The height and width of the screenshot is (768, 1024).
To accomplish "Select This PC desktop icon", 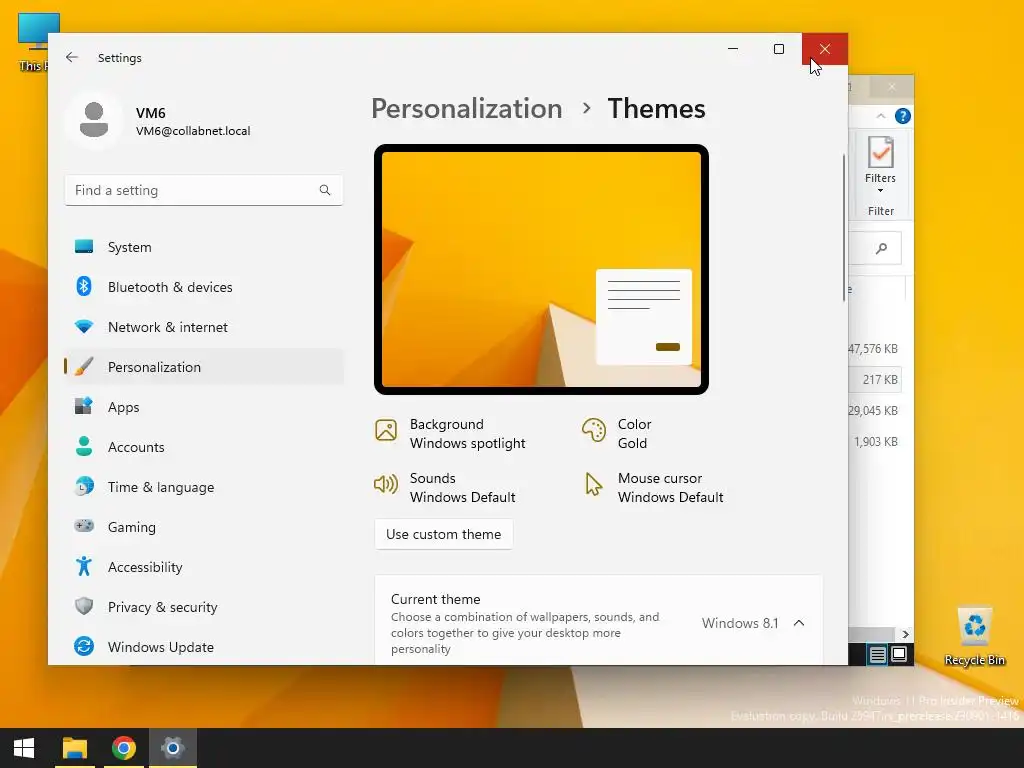I will pyautogui.click(x=33, y=42).
